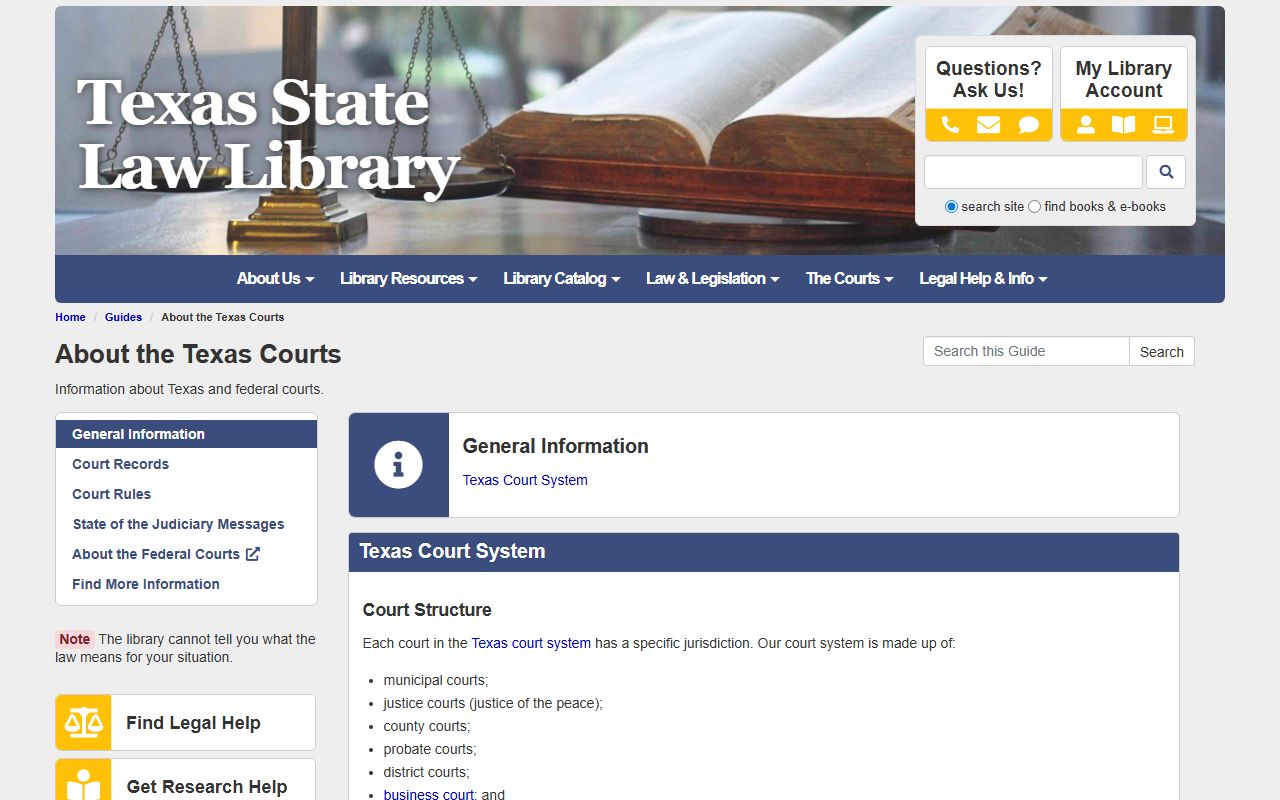Open the Court Records guide page
Viewport: 1280px width, 800px height.
pyautogui.click(x=120, y=464)
